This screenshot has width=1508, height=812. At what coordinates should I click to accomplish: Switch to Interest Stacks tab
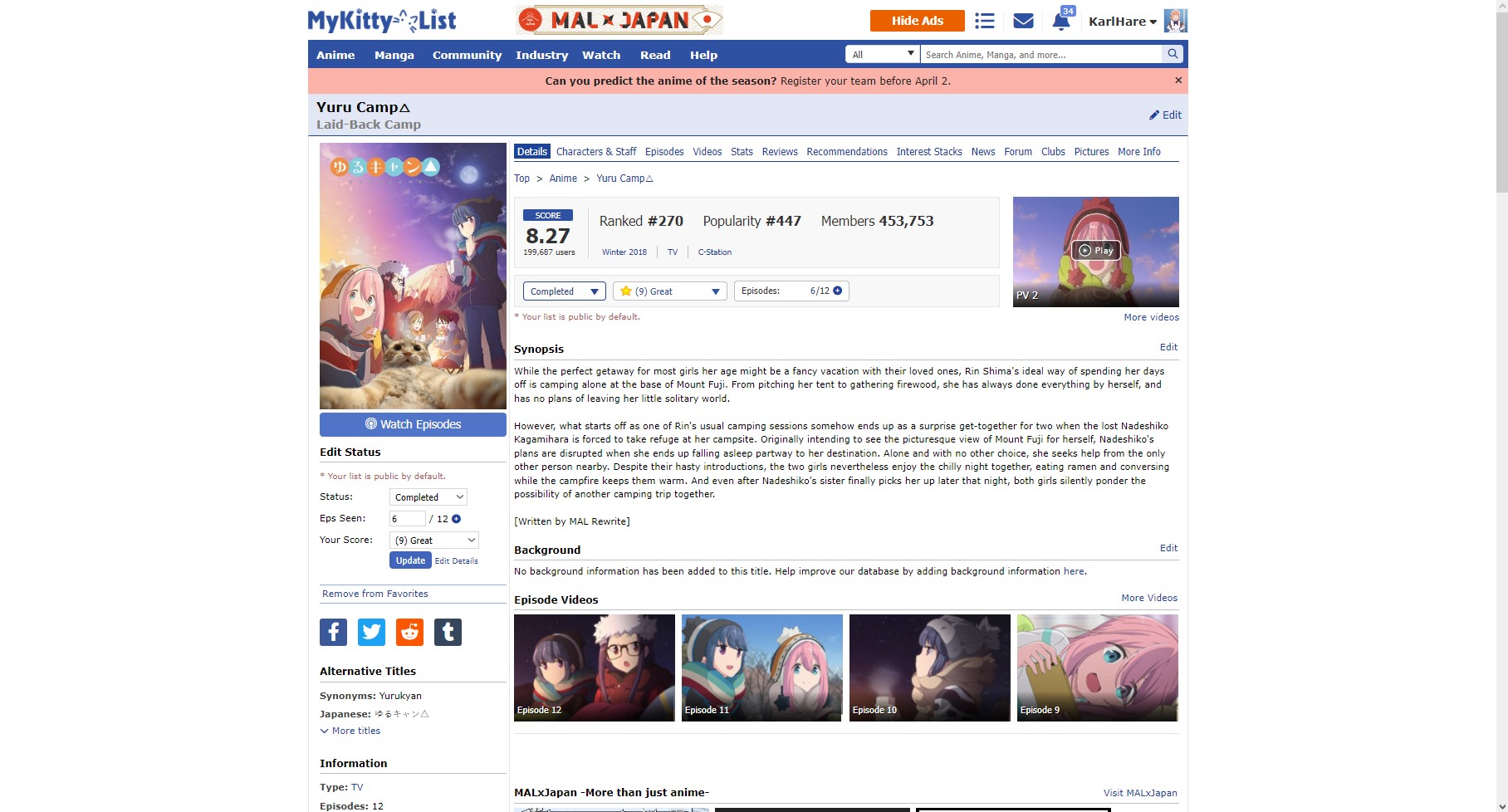pos(929,152)
